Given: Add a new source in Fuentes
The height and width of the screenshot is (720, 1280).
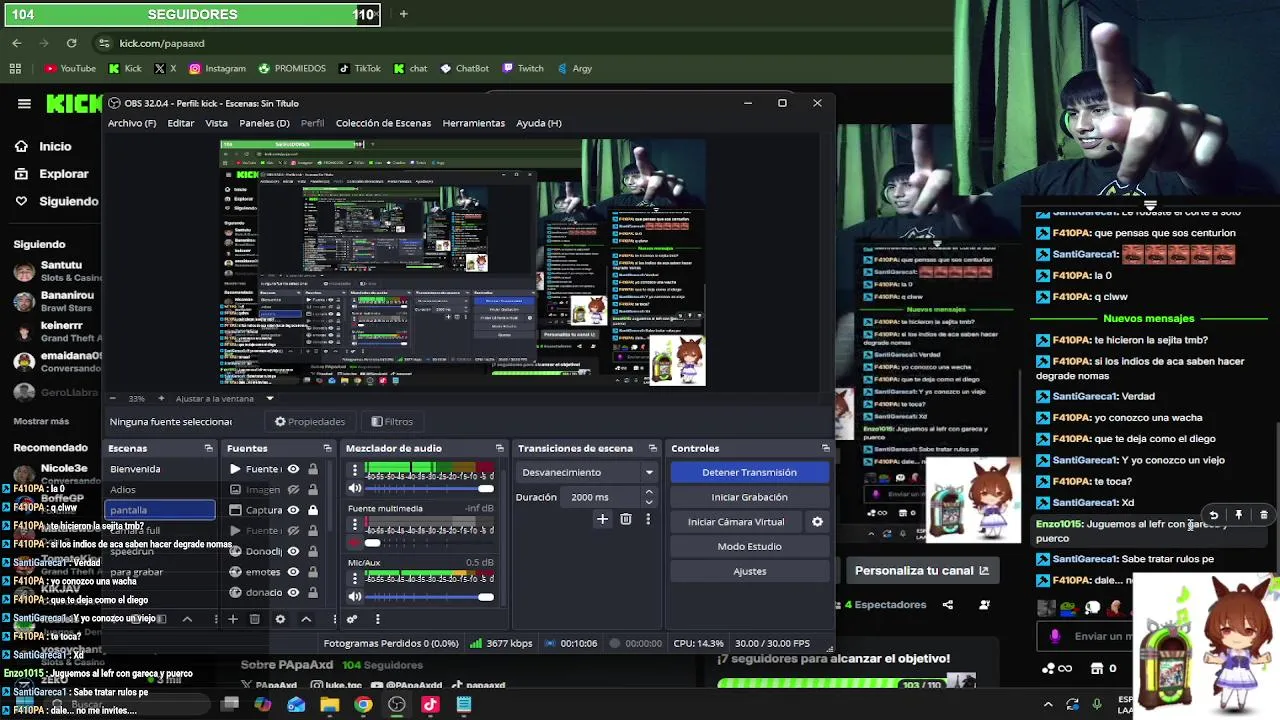Looking at the screenshot, I should pyautogui.click(x=233, y=619).
